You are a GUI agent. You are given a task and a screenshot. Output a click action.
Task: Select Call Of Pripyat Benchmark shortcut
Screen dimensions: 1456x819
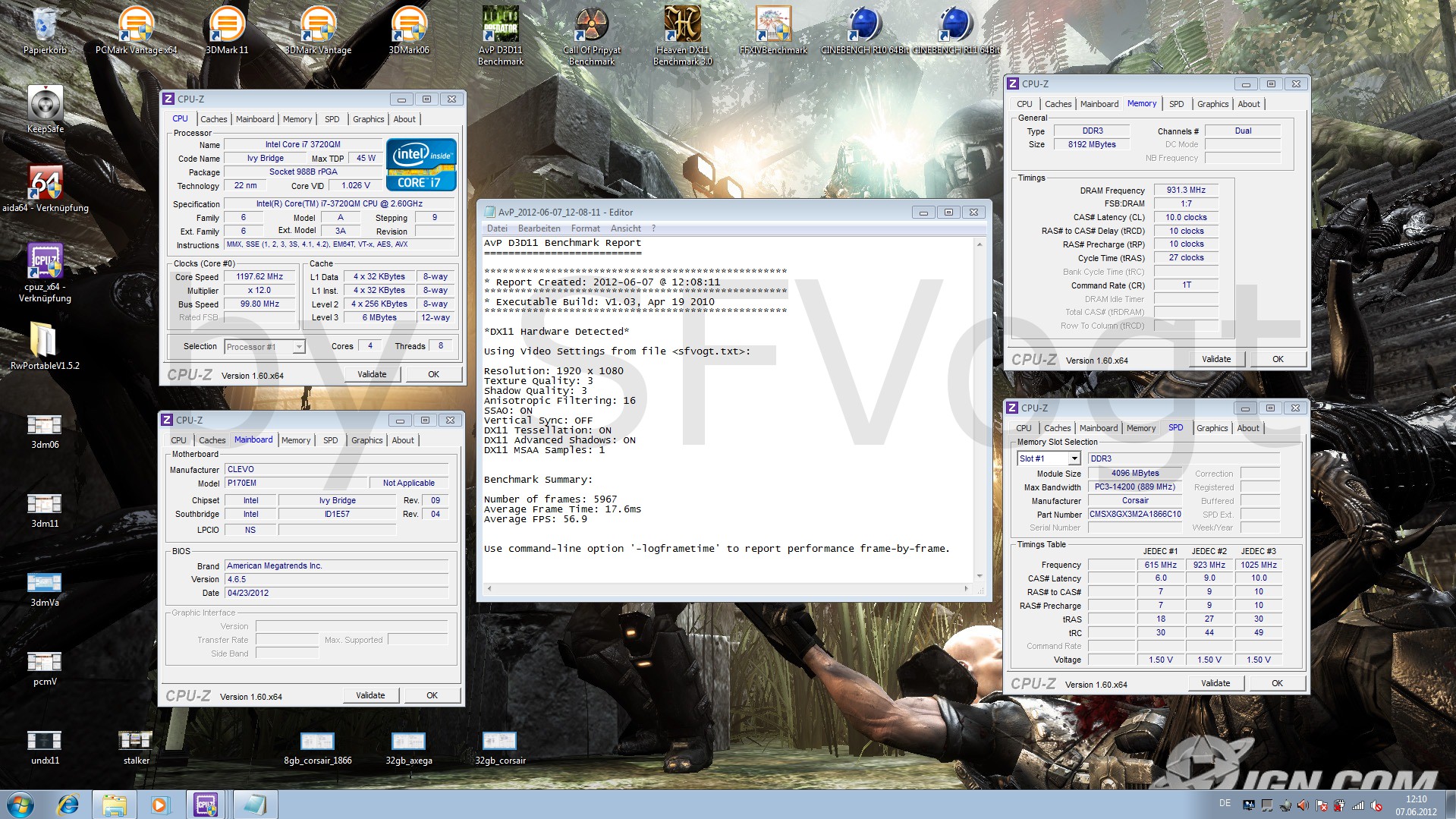(x=591, y=36)
